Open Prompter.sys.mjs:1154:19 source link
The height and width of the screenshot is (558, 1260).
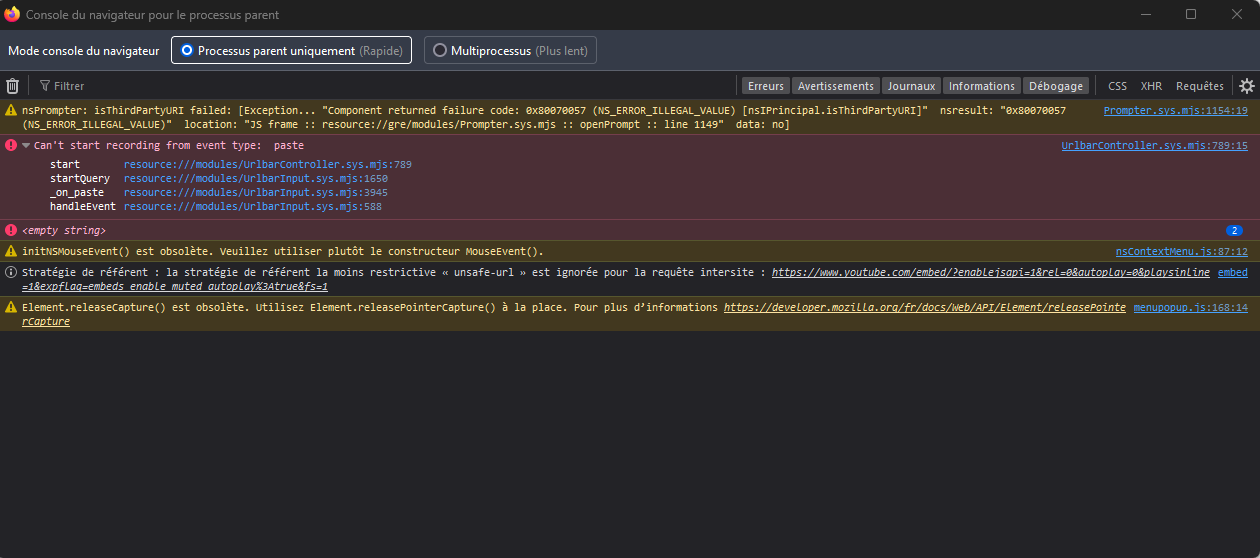point(1175,111)
